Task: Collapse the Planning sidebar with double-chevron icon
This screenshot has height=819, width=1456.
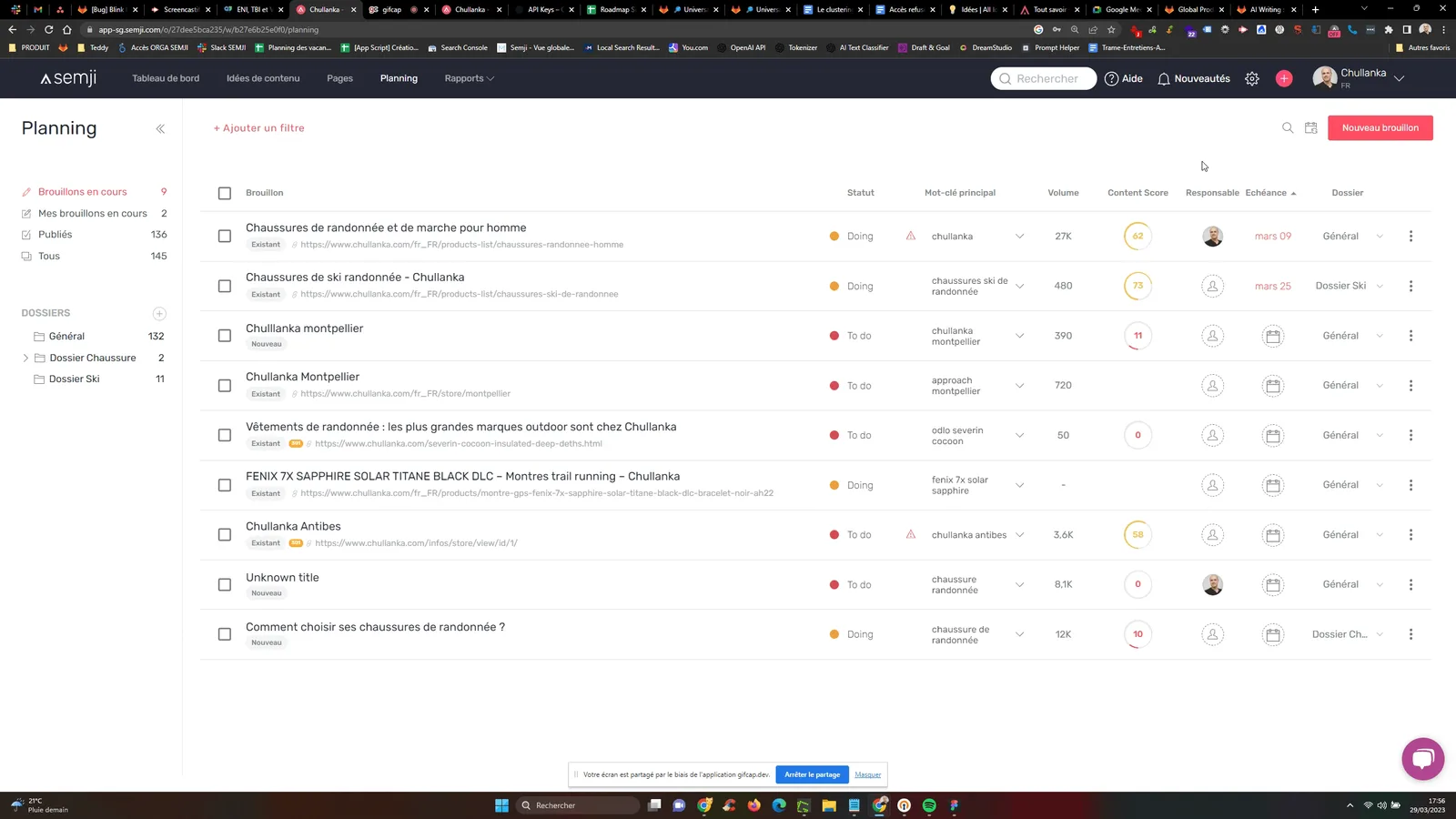Action: tap(160, 128)
